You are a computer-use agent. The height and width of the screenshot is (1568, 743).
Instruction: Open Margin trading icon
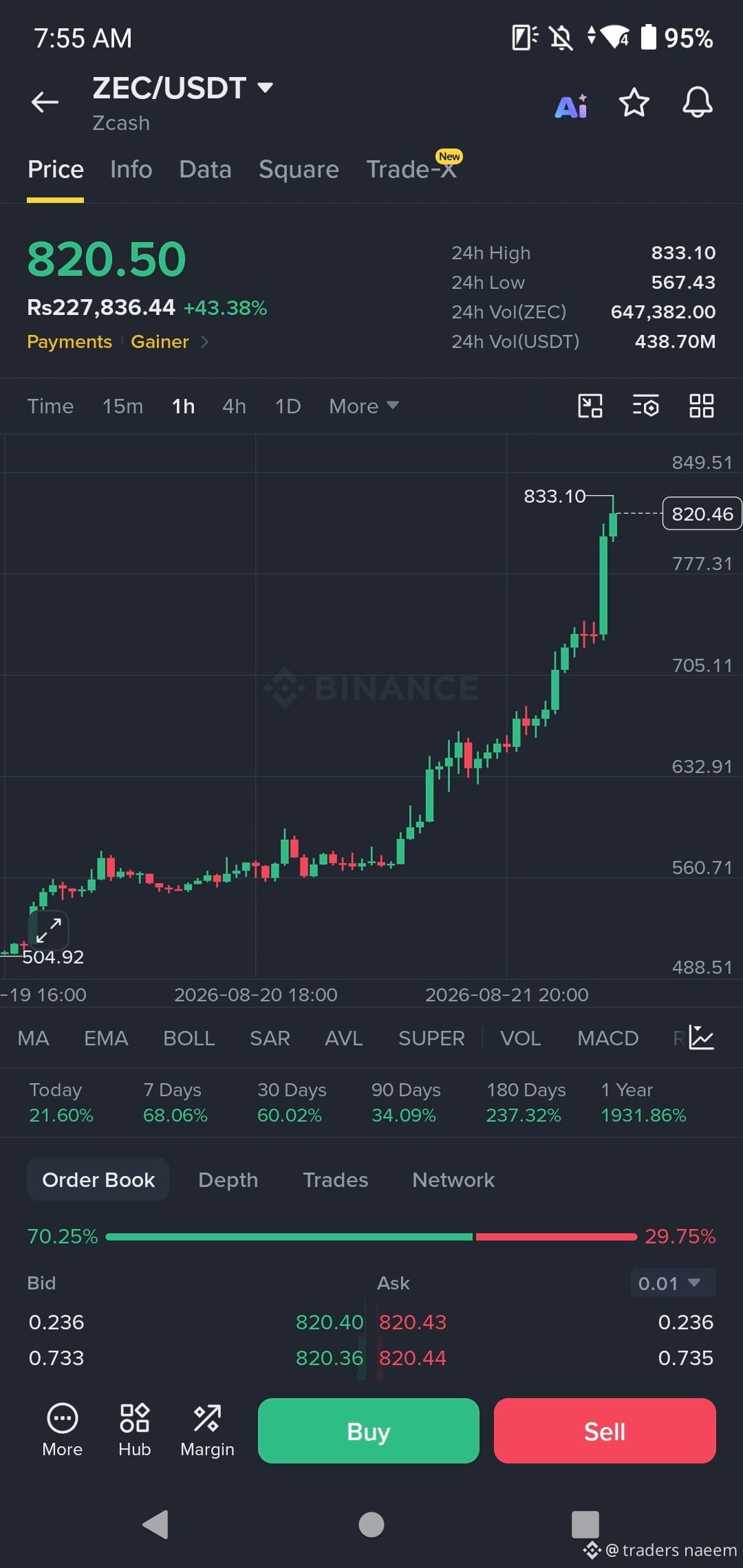207,1430
